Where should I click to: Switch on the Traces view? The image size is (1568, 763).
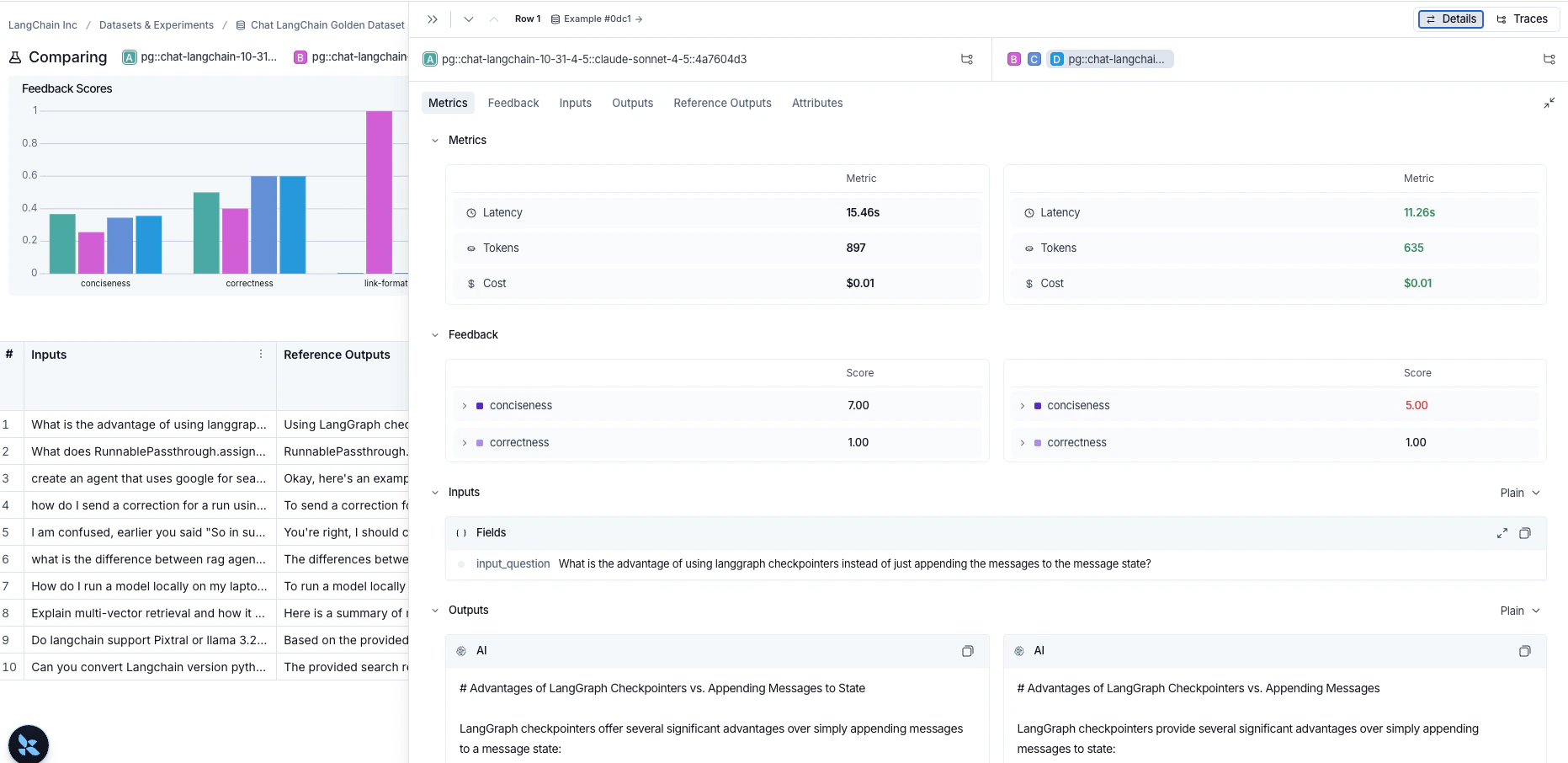1523,19
